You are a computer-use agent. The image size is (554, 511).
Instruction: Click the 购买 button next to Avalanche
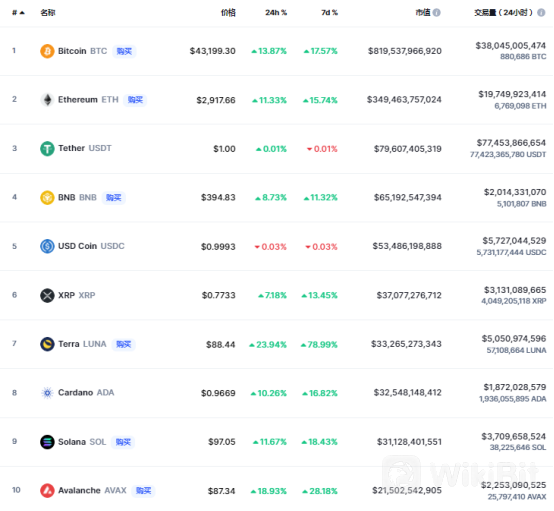tap(143, 491)
